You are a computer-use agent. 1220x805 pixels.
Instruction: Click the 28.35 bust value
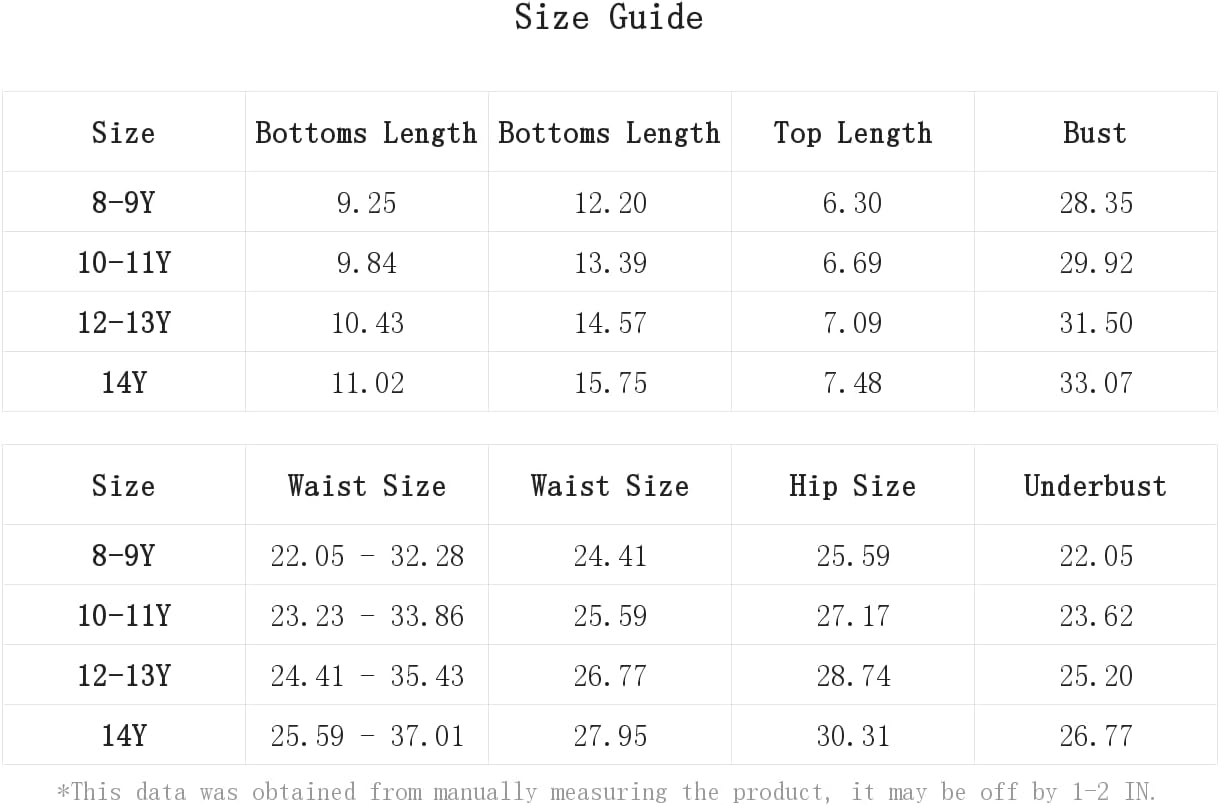tap(1096, 203)
